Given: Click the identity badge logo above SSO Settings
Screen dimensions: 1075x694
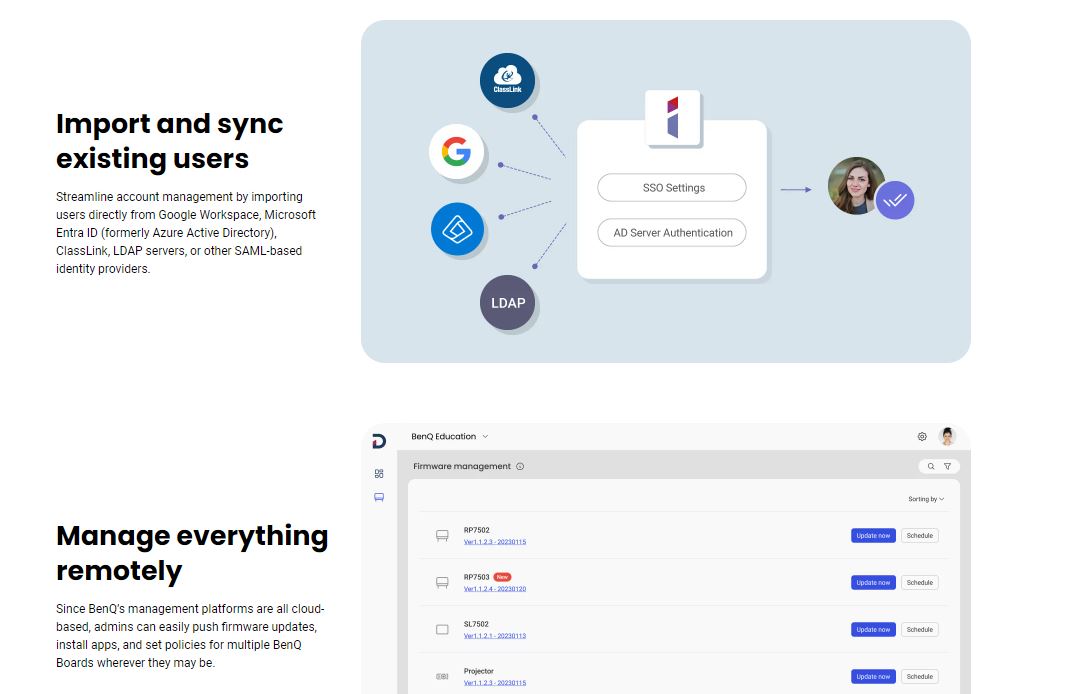Looking at the screenshot, I should pyautogui.click(x=673, y=118).
